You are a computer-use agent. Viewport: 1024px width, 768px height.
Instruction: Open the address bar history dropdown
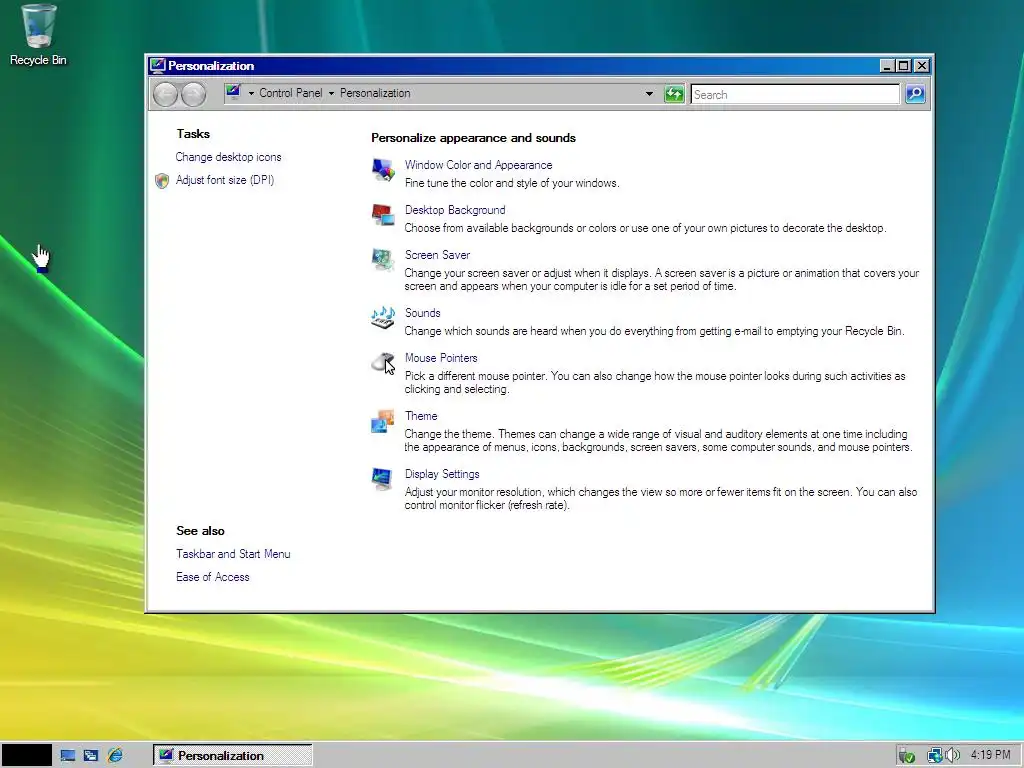(649, 94)
